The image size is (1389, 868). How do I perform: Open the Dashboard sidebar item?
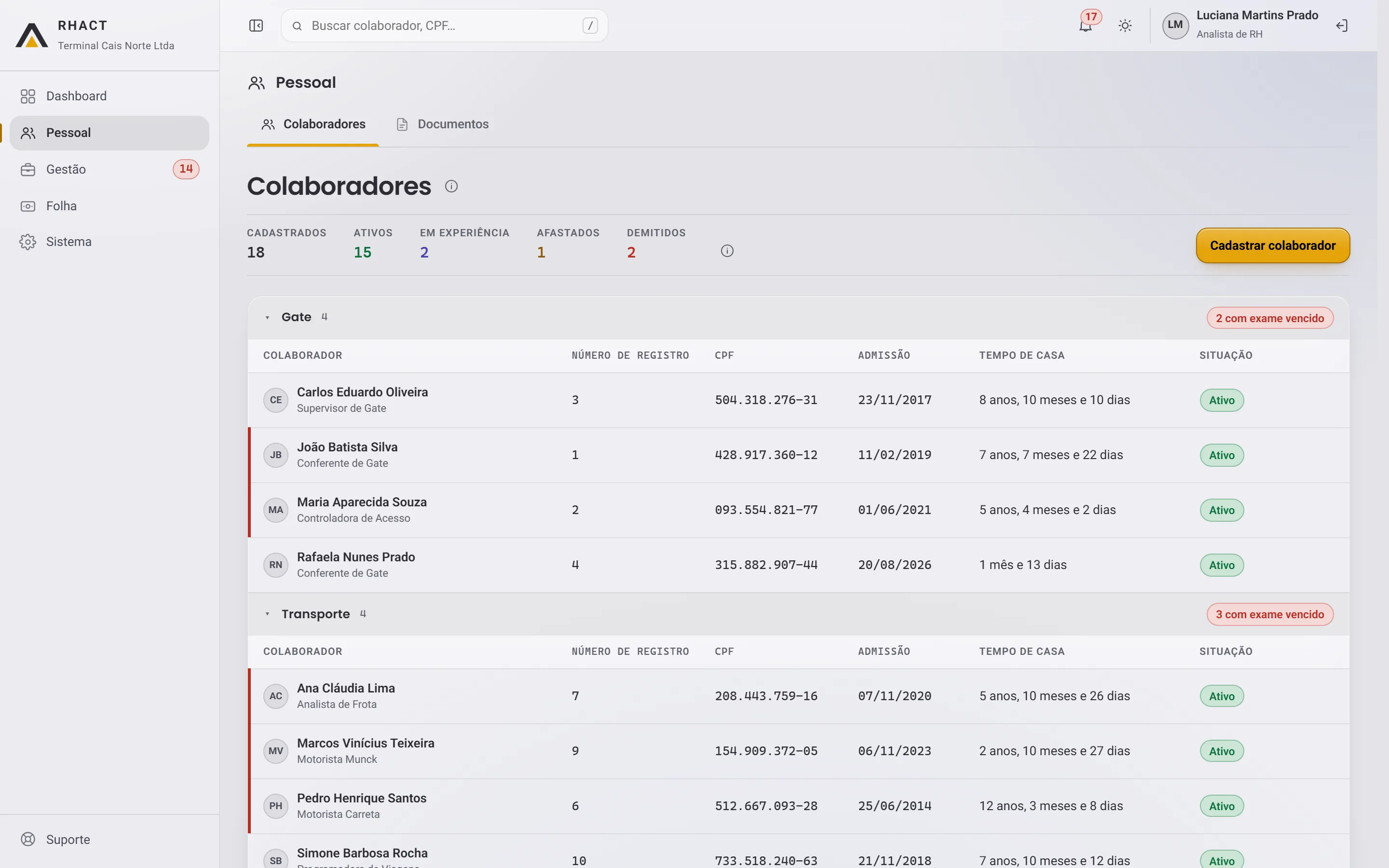pyautogui.click(x=109, y=96)
